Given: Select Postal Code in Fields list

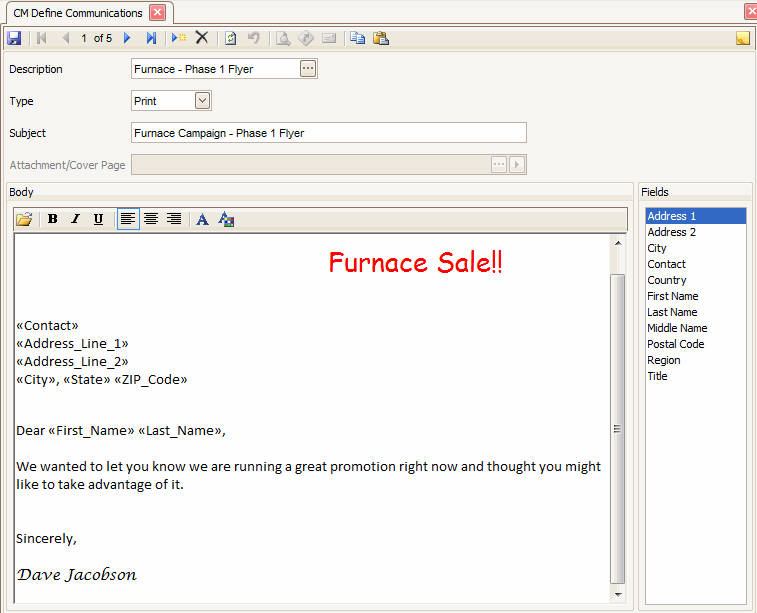Looking at the screenshot, I should [675, 344].
